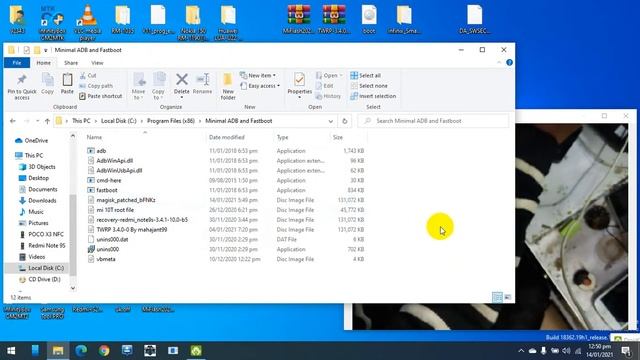The image size is (640, 360).
Task: Click the address bar refresh icon
Action: click(344, 121)
